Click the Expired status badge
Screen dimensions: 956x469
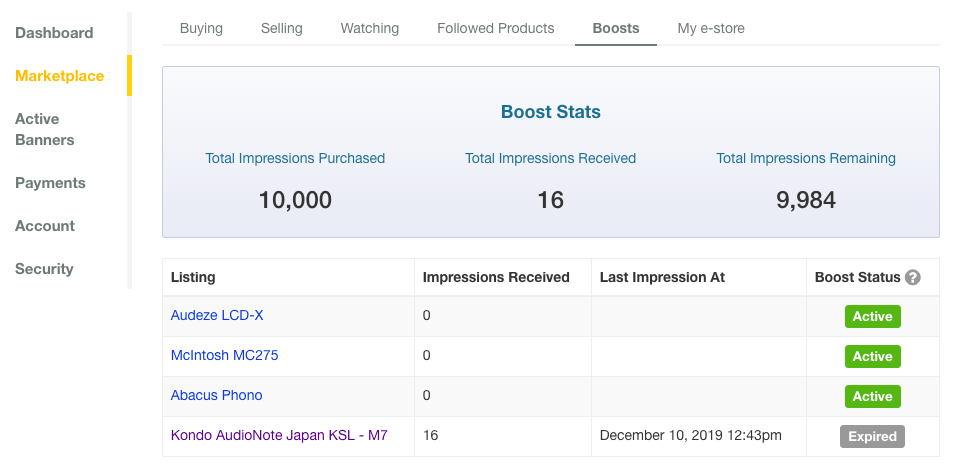[872, 437]
